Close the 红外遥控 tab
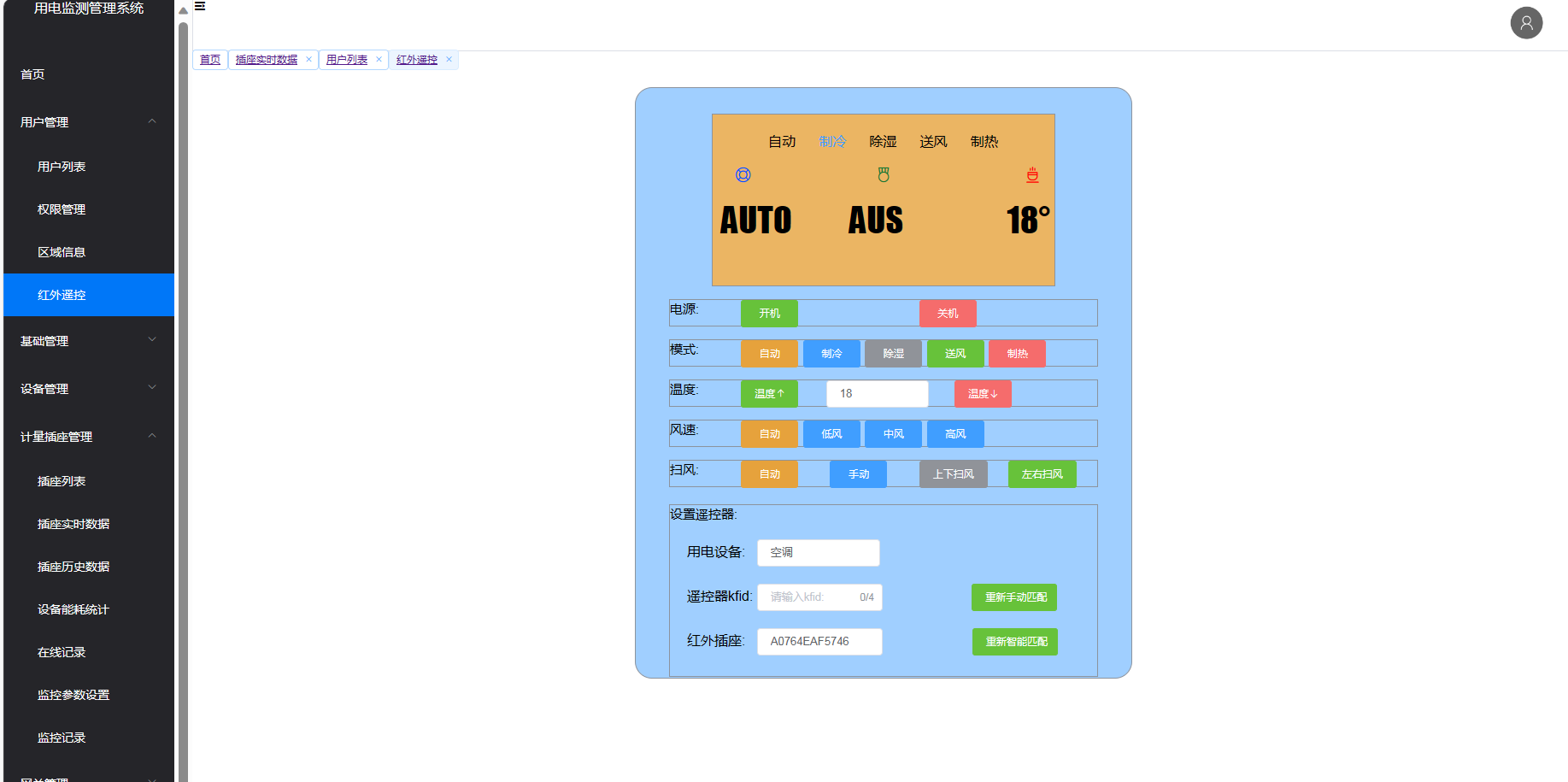 click(x=449, y=60)
